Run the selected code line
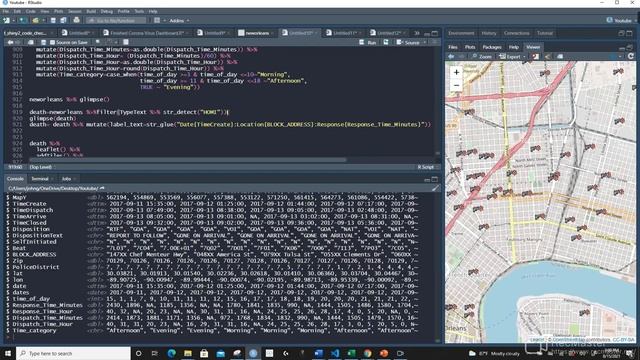Screen dimensions: 640x360 pyautogui.click(x=368, y=42)
